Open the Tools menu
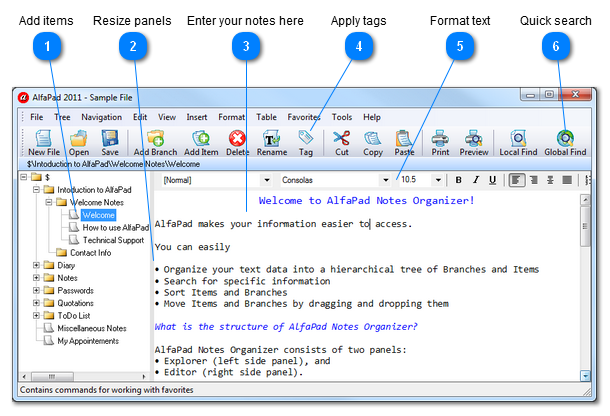This screenshot has width=610, height=416. coord(342,117)
